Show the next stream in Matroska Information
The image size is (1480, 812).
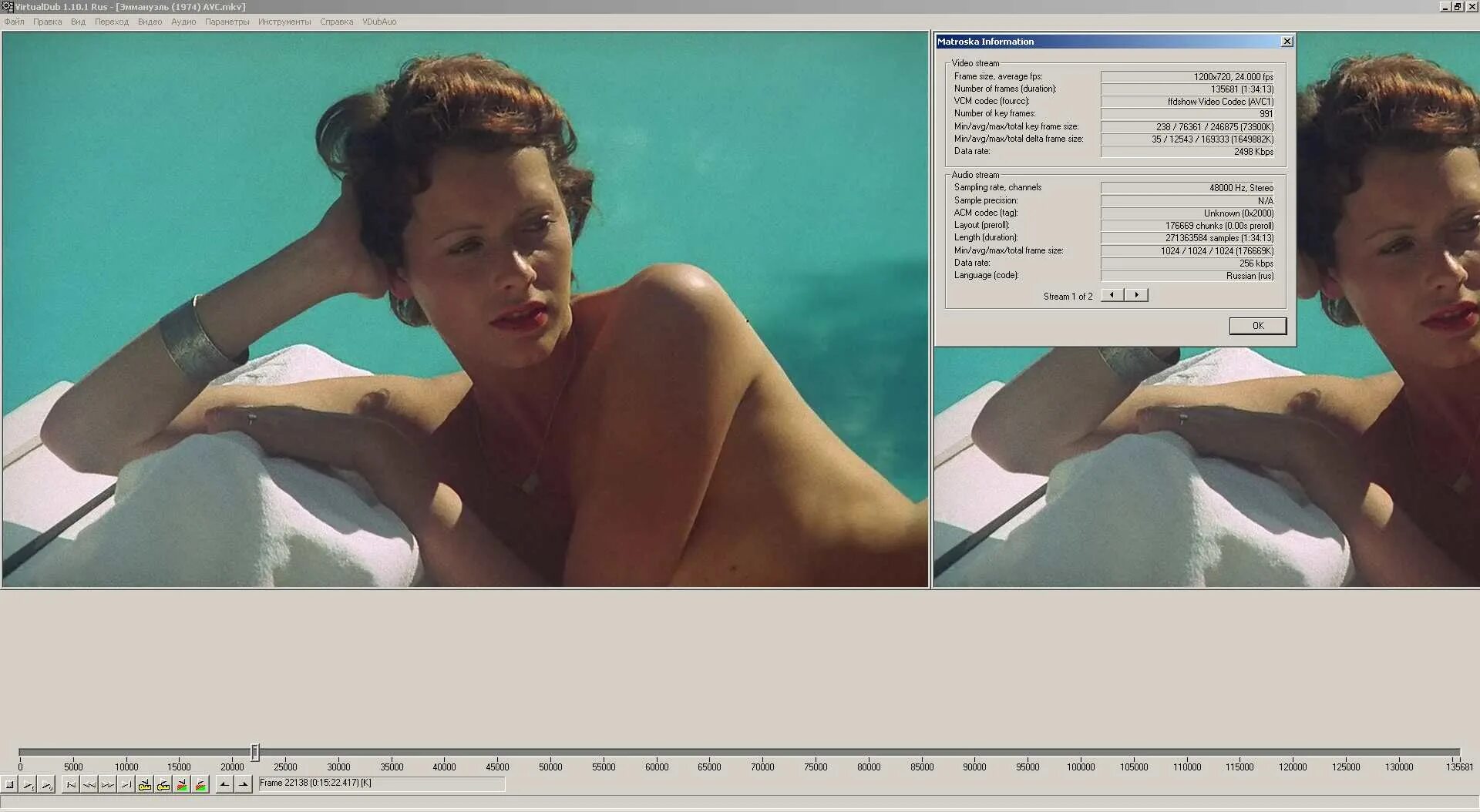1136,295
